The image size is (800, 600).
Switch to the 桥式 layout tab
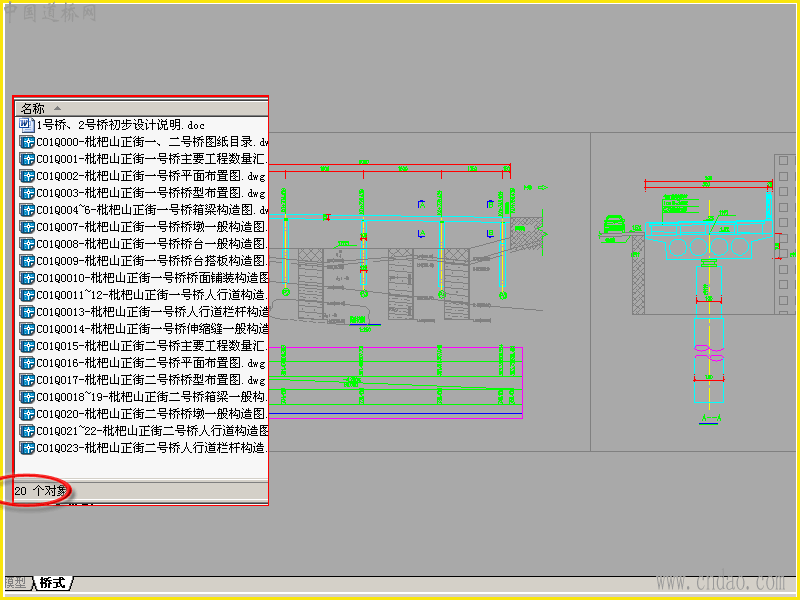[53, 582]
